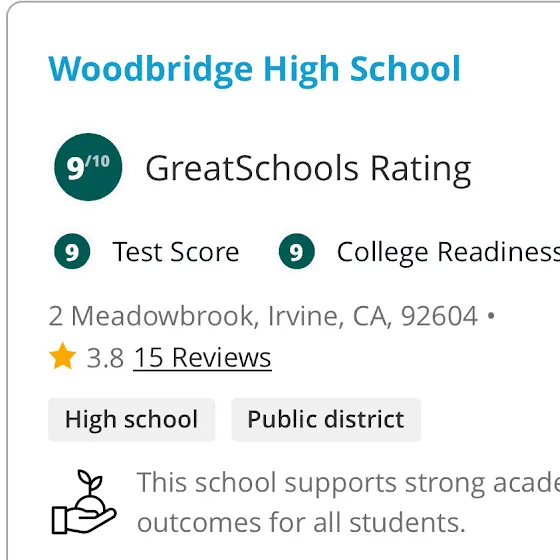Click the 'outcomes for all students.' text line
This screenshot has width=560, height=560.
(301, 523)
